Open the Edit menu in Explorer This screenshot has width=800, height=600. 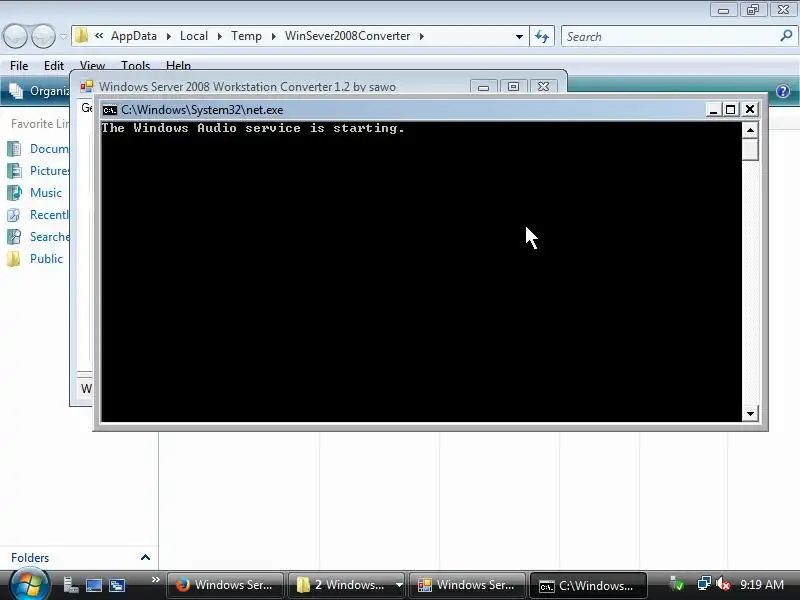pos(54,66)
